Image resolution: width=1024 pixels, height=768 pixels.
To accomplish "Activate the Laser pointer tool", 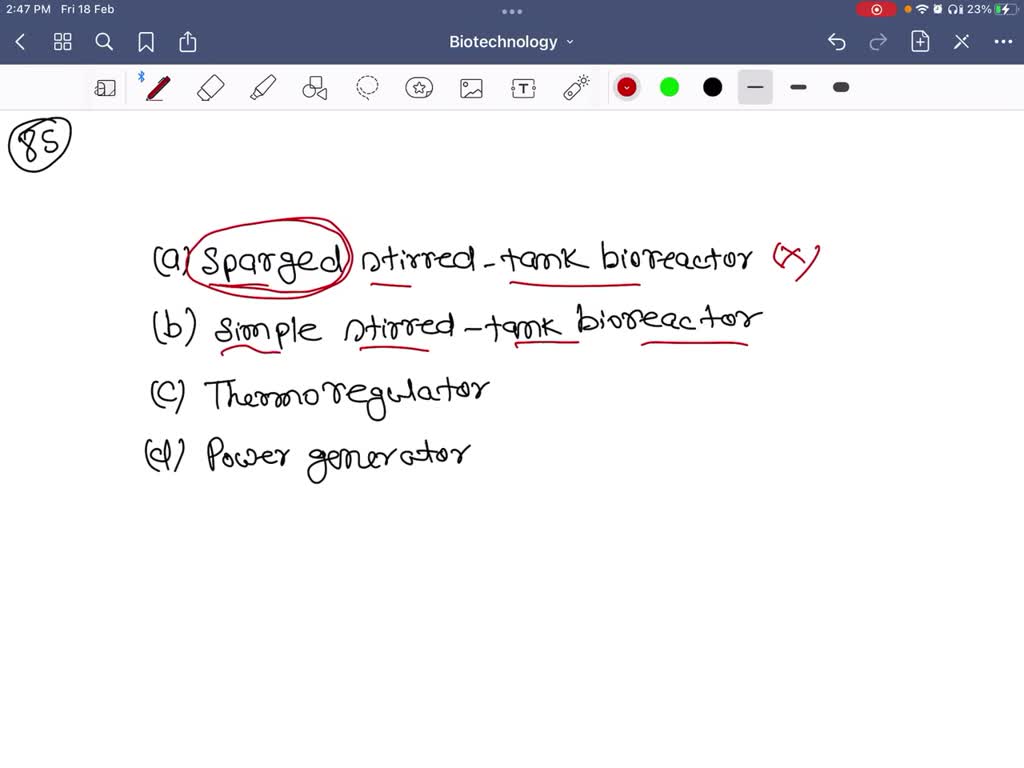I will (575, 87).
